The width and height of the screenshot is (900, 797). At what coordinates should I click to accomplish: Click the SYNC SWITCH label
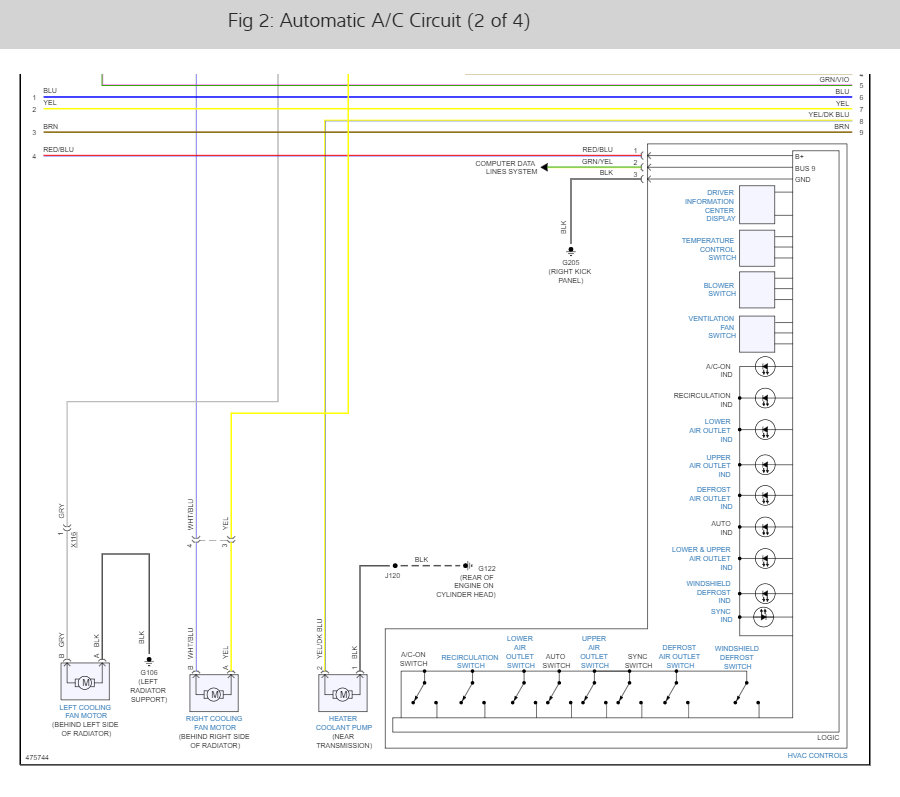[638, 661]
